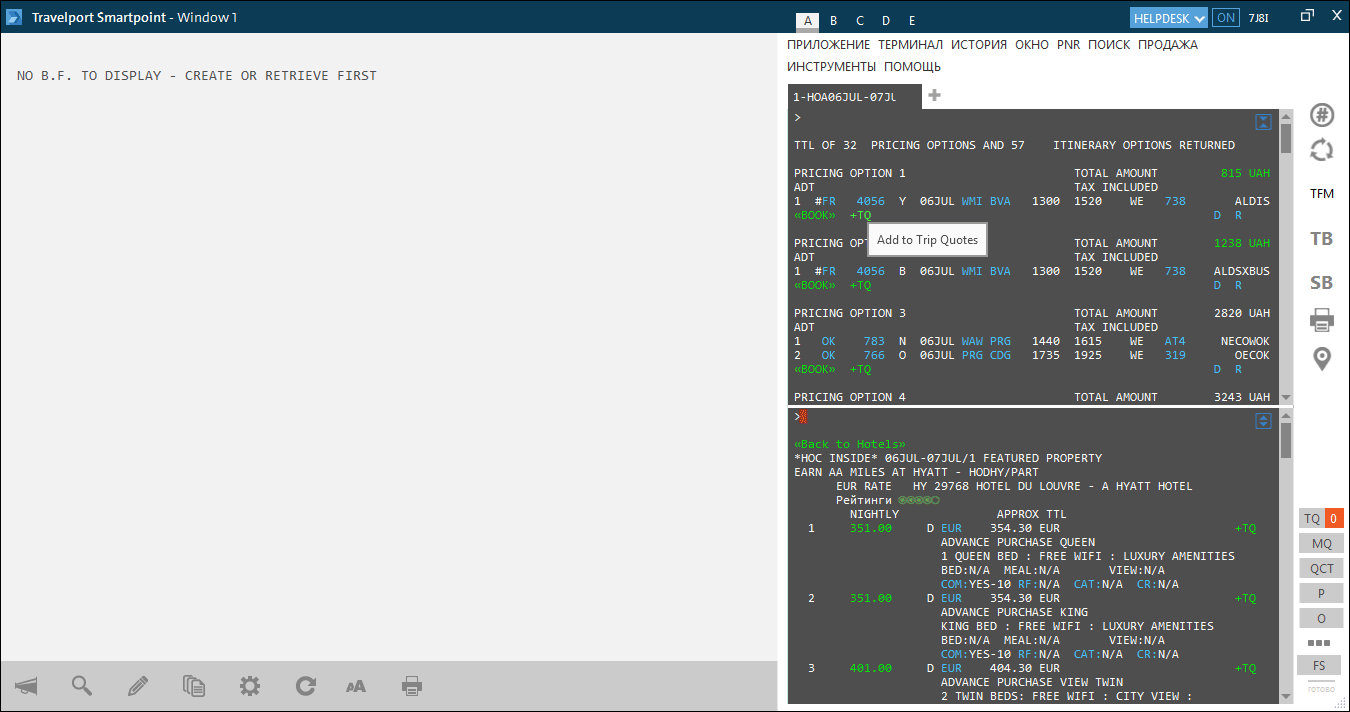Click the copy documents icon
This screenshot has width=1350, height=712.
coord(194,686)
